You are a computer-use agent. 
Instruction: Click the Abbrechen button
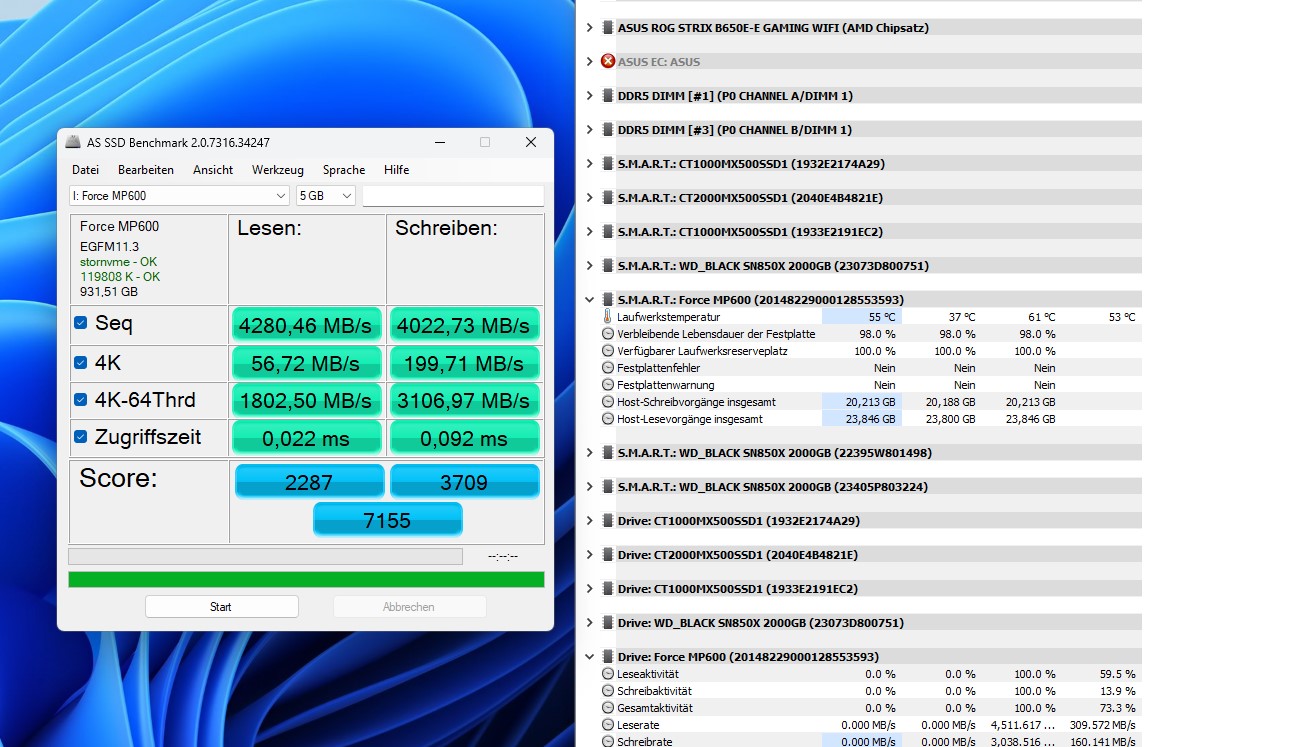coord(409,607)
